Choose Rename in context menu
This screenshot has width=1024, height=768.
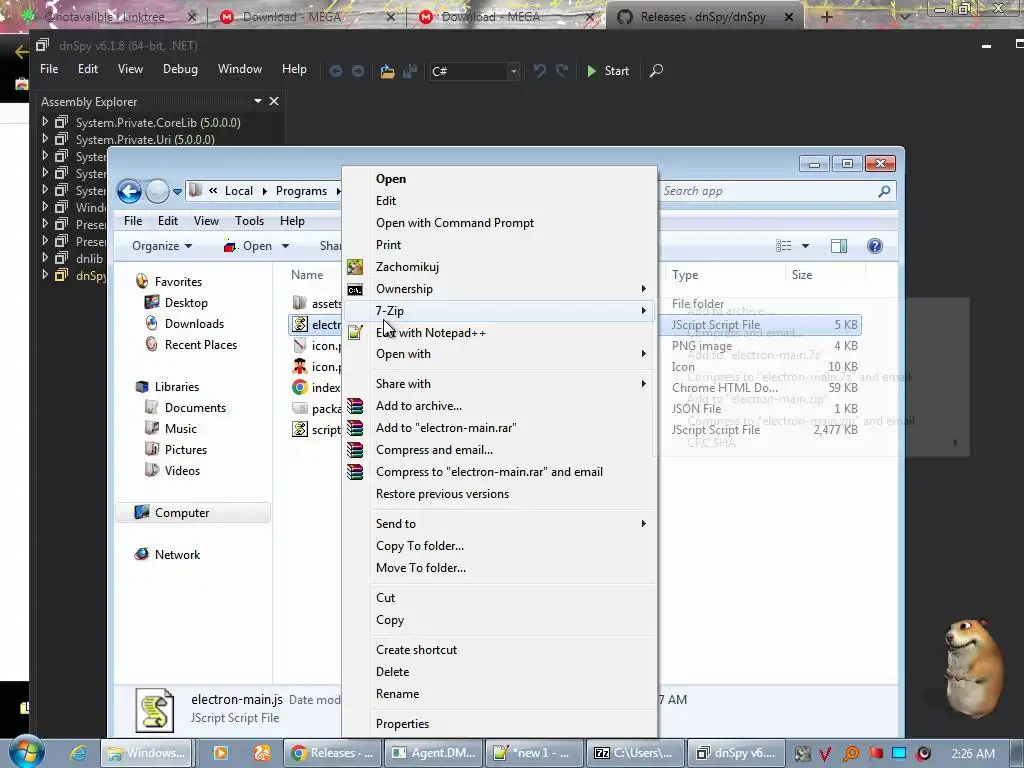pyautogui.click(x=500, y=694)
